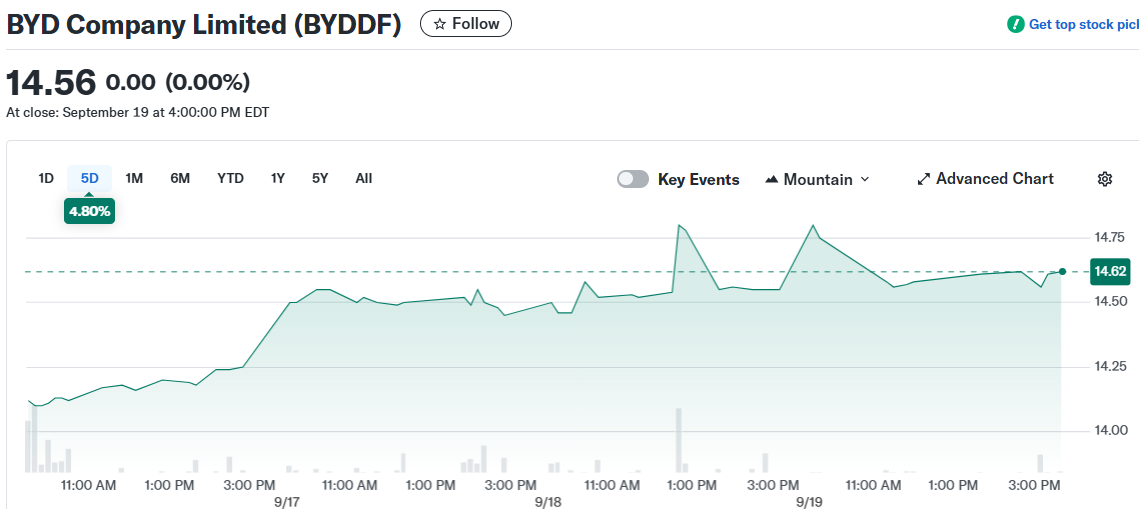The height and width of the screenshot is (509, 1139).
Task: Click the 14.62 current price label
Action: click(1110, 272)
